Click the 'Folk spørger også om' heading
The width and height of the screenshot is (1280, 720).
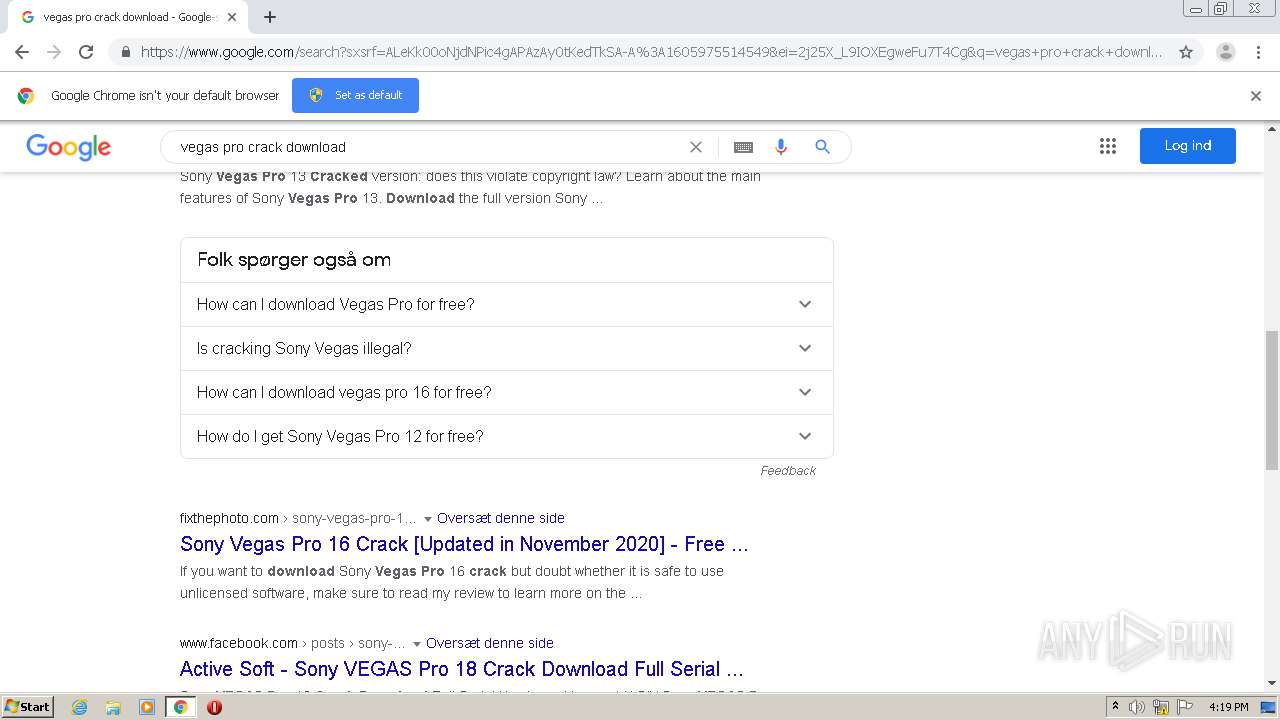click(x=294, y=260)
